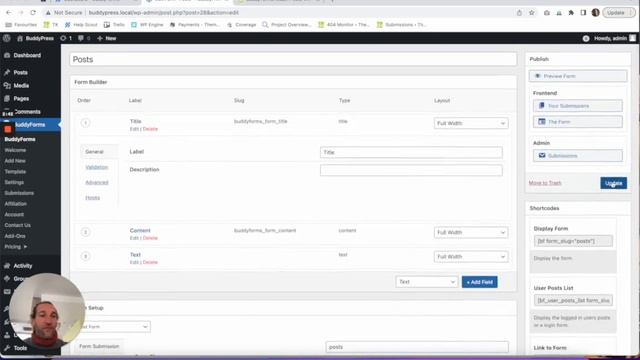
Task: Open the Chrome profile avatar
Action: [596, 13]
